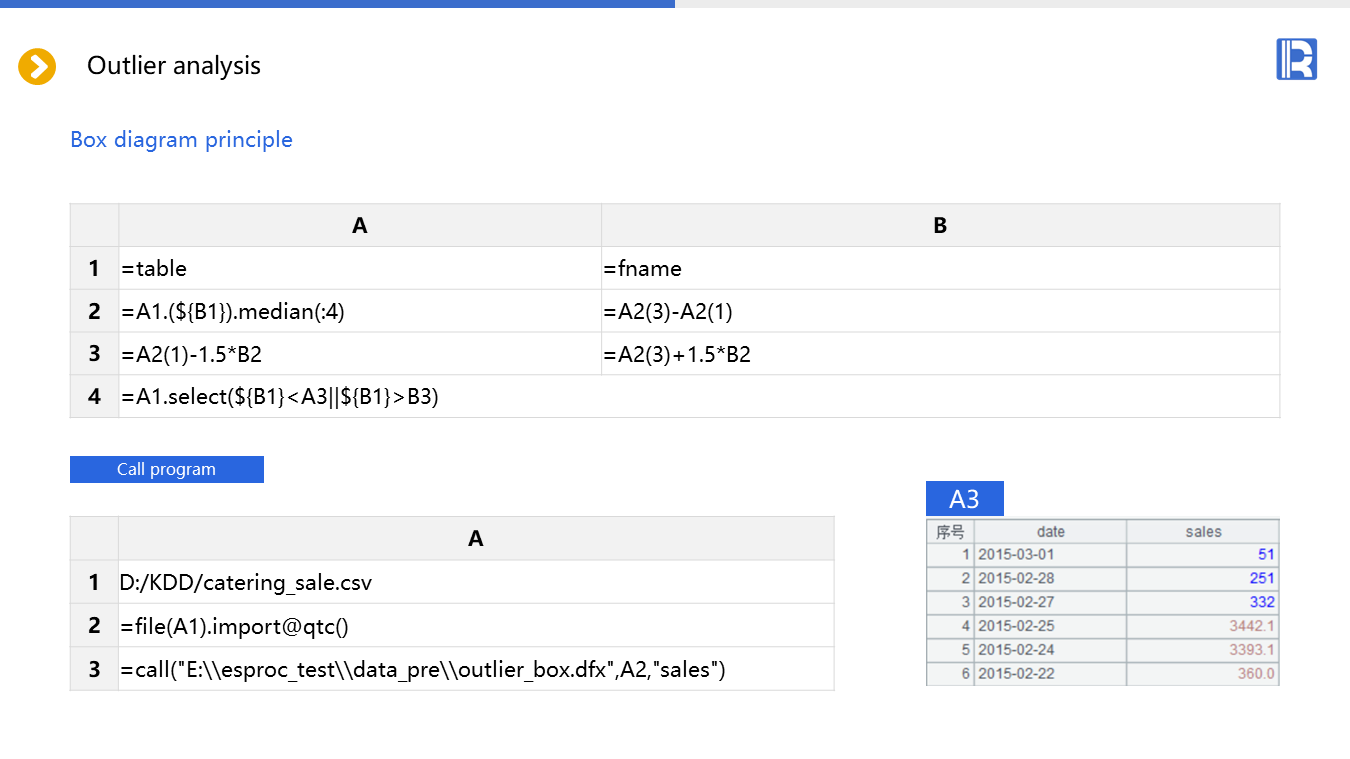Select the catering_sale.csv path cell
Viewport: 1350px width, 759px height.
(x=475, y=582)
